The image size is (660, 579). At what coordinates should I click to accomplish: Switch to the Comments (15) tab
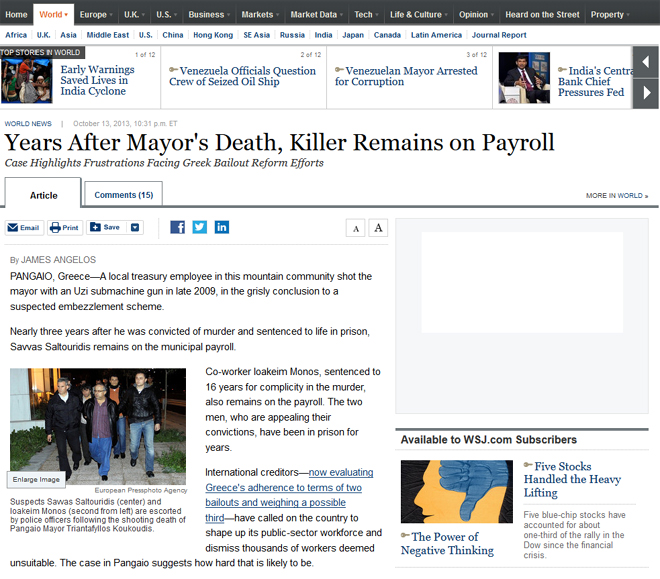(123, 195)
